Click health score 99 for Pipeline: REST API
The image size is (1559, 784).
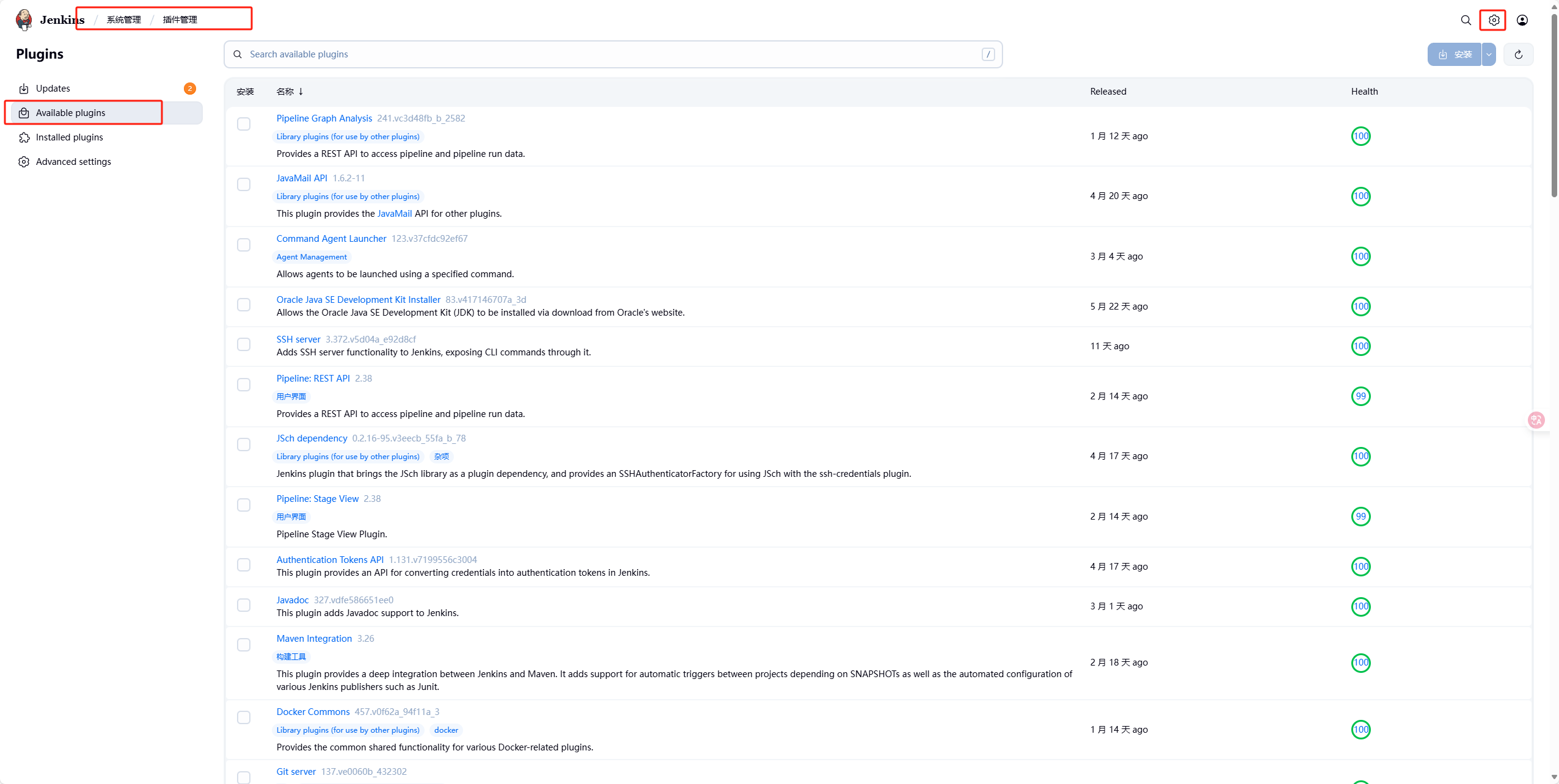[1360, 396]
